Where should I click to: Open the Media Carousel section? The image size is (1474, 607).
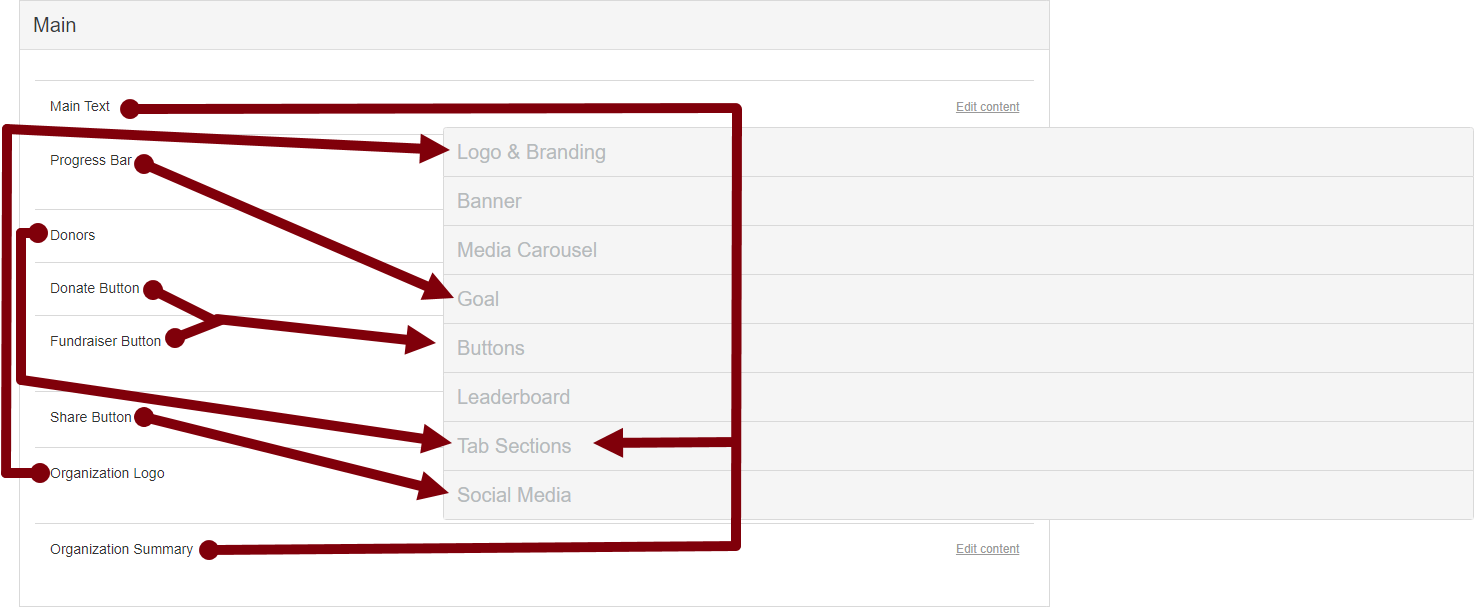tap(958, 250)
